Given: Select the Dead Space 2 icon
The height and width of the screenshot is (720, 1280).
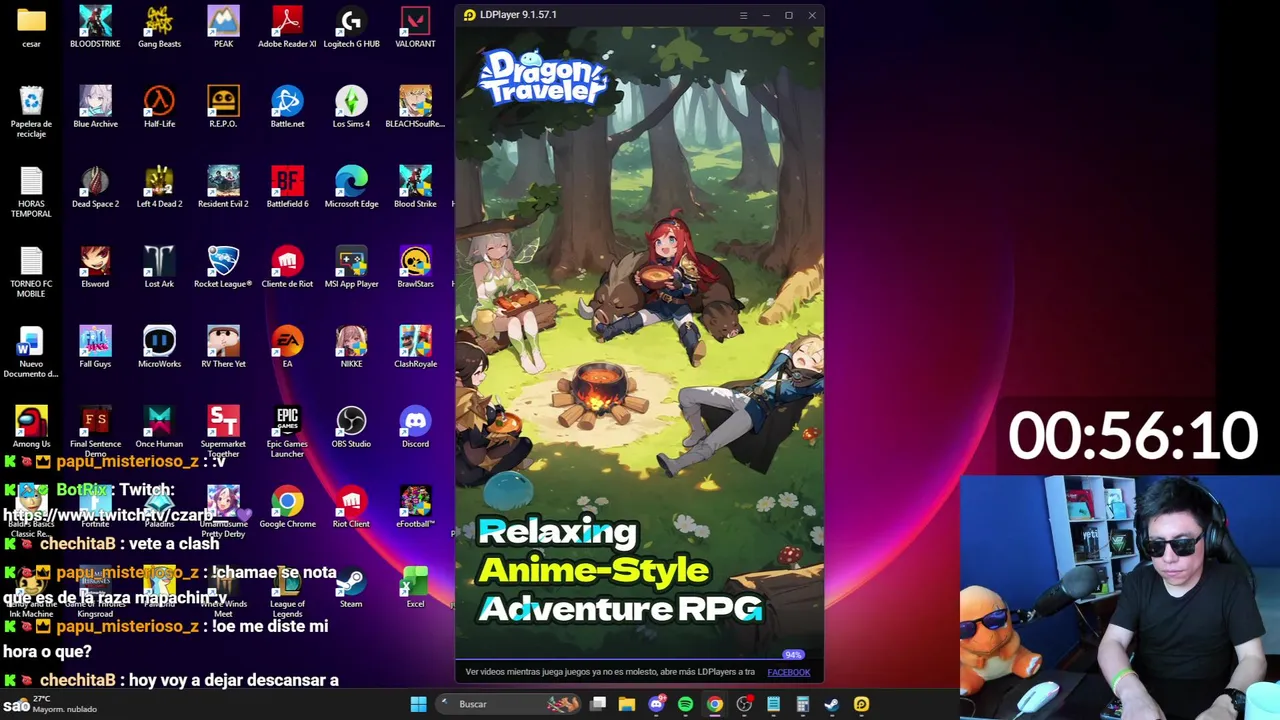Looking at the screenshot, I should click(95, 187).
